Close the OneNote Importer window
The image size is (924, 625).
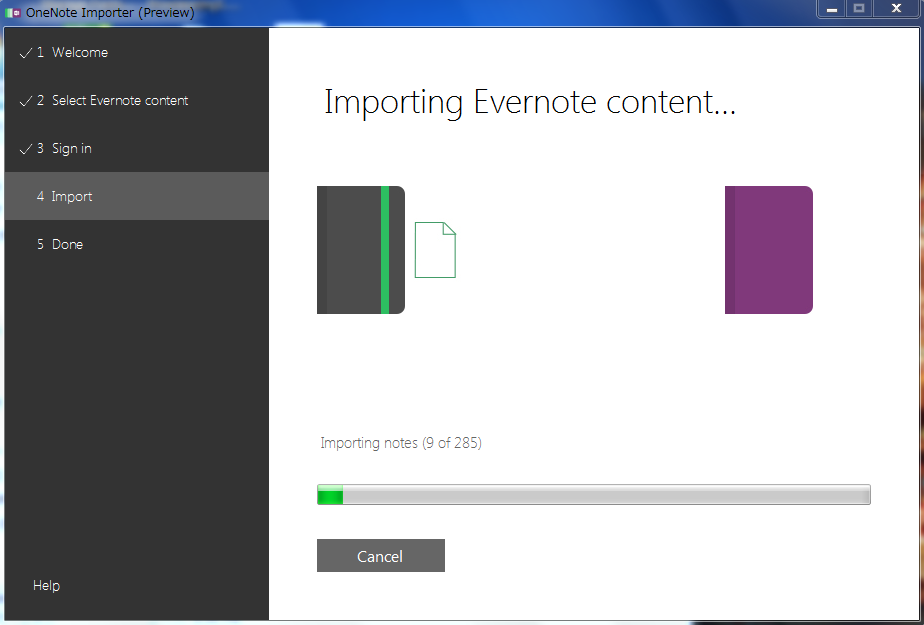[x=896, y=9]
